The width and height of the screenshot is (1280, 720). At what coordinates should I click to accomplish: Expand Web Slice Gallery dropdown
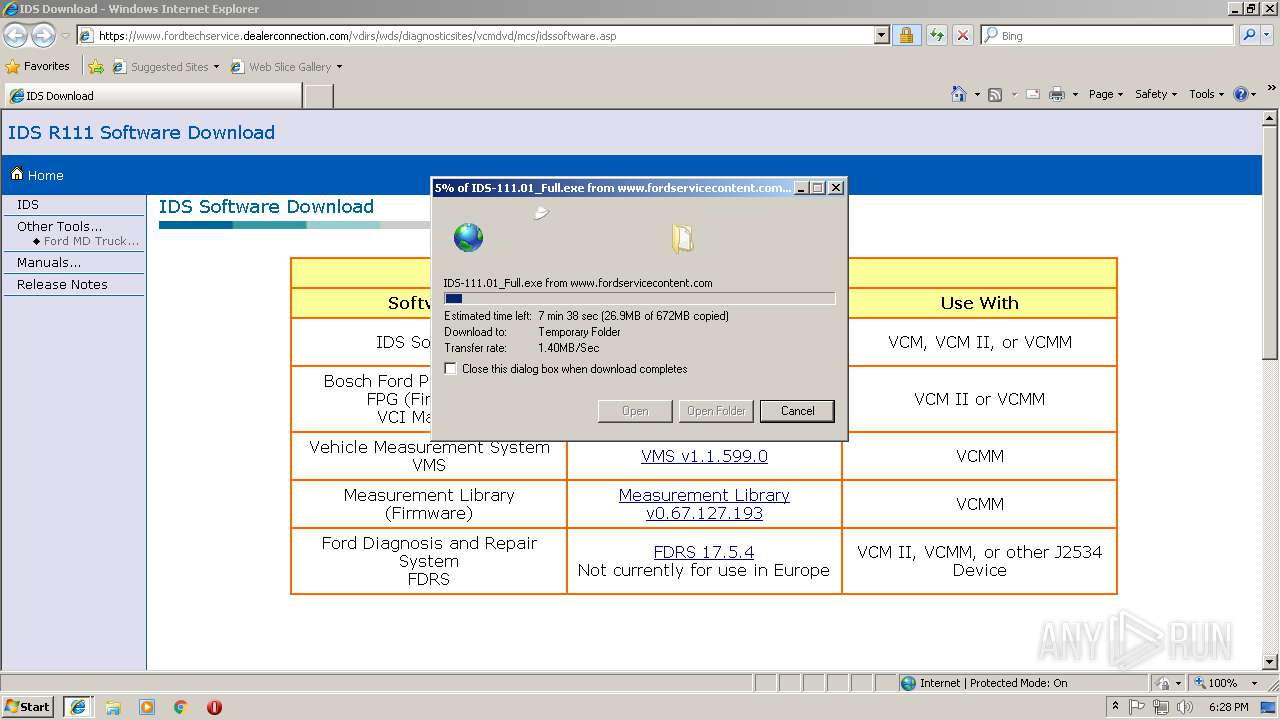coord(339,67)
